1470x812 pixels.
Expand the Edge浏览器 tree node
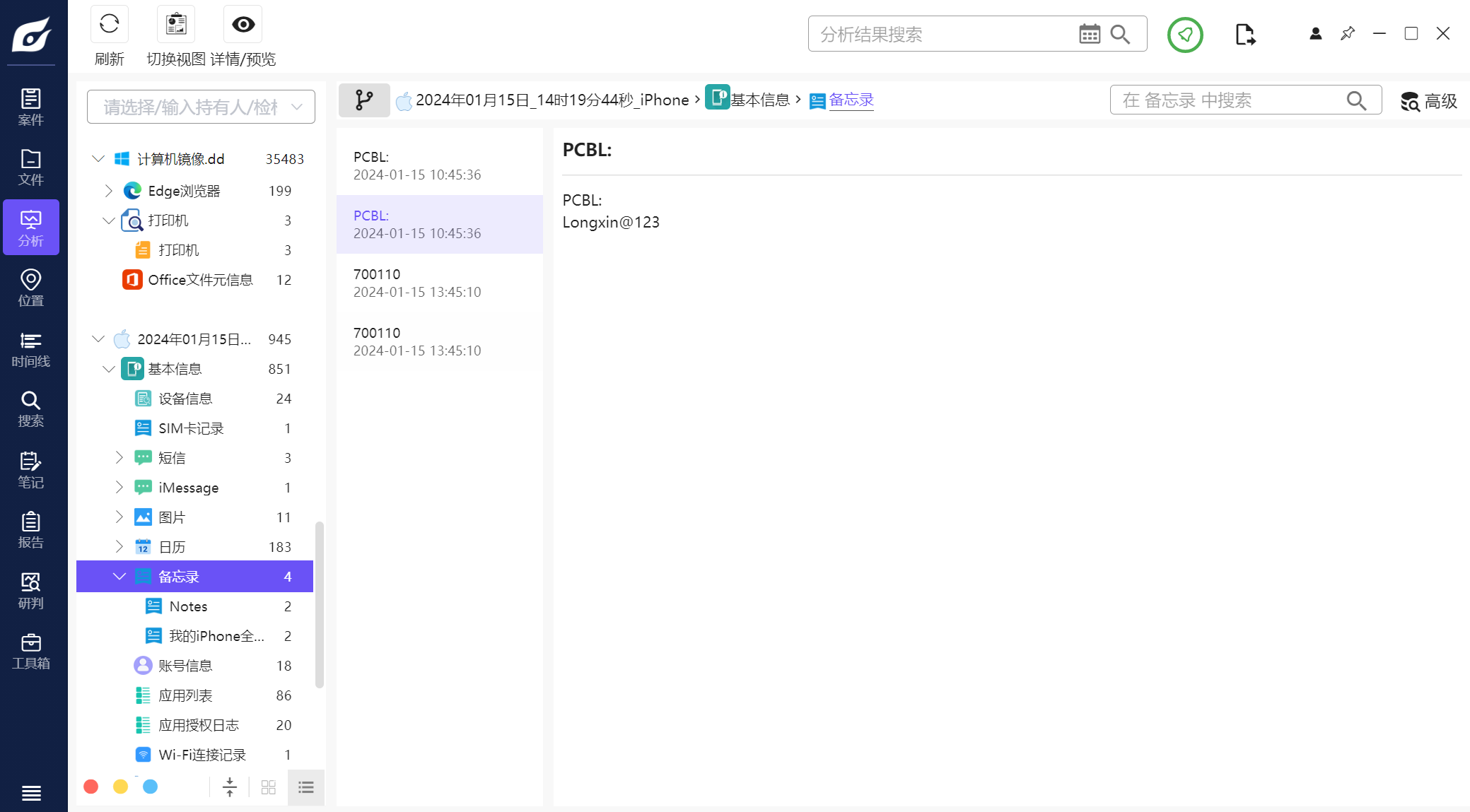click(x=108, y=191)
